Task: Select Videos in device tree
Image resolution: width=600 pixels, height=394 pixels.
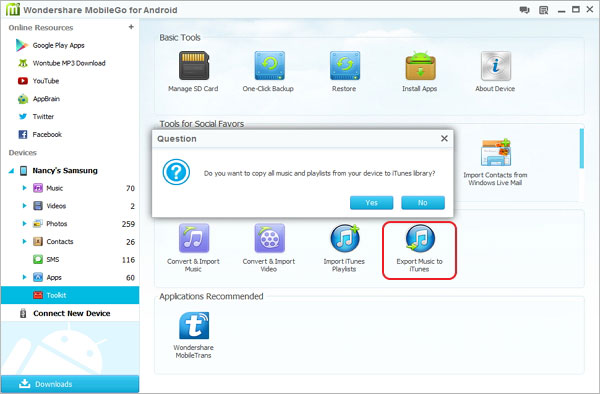Action: 56,206
